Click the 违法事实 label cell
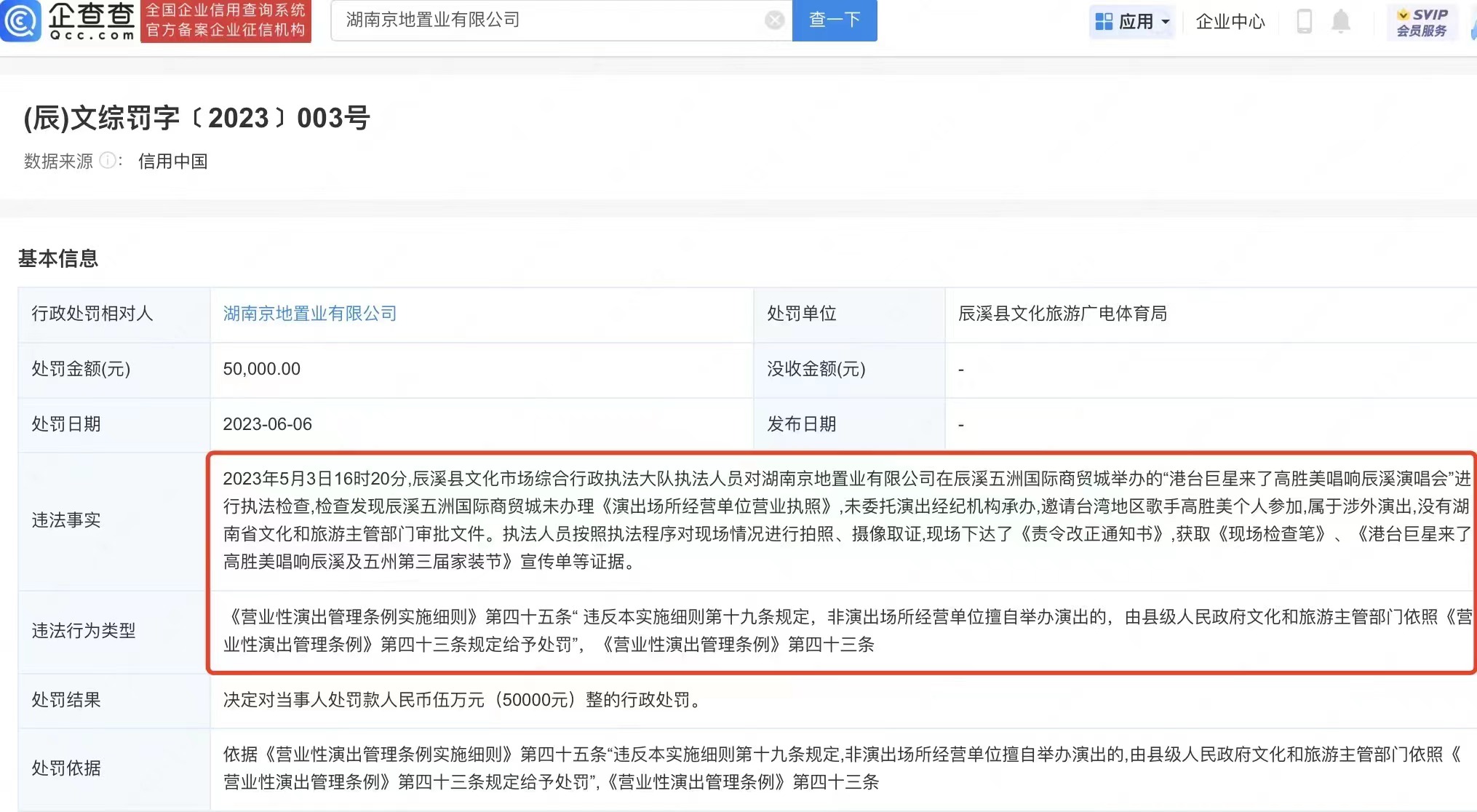This screenshot has width=1477, height=812. (x=114, y=521)
